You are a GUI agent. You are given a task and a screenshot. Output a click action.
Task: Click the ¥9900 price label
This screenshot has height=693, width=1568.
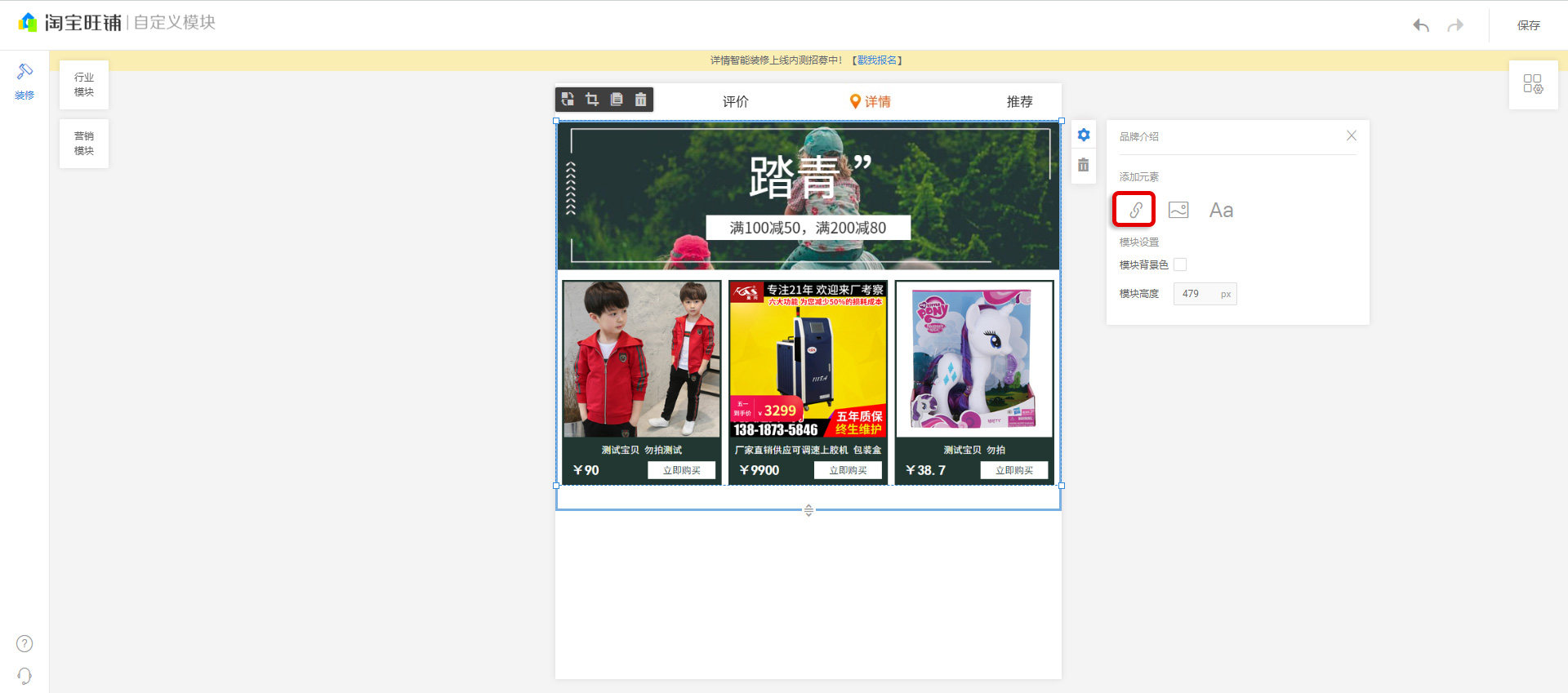[x=759, y=470]
